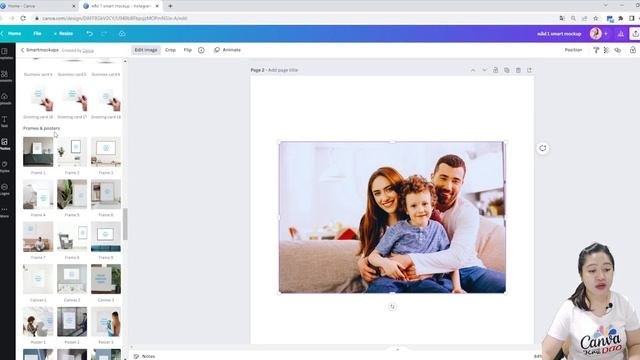Click the Transparency icon in the toolbar

(607, 50)
